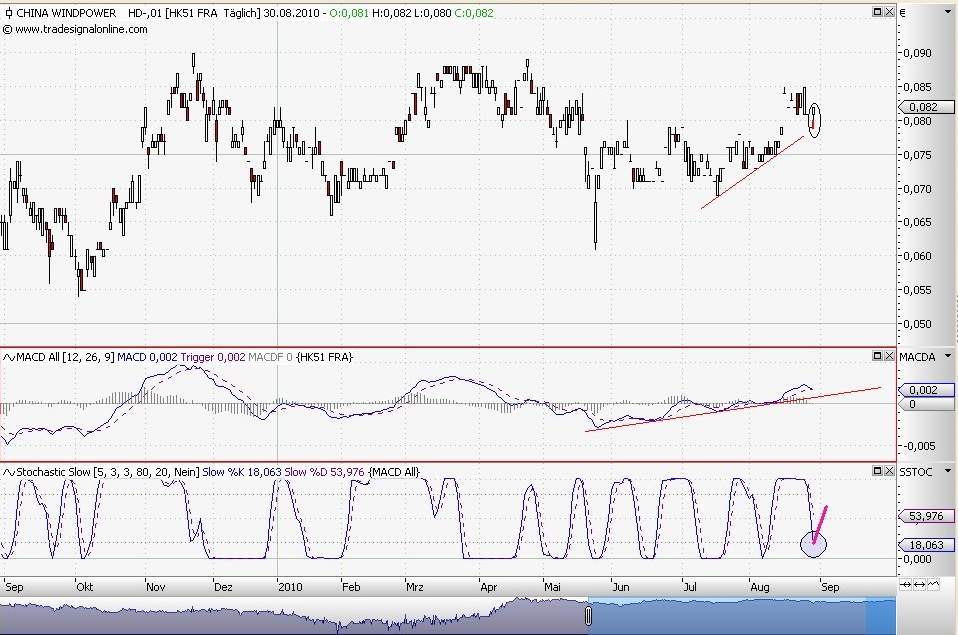958x635 pixels.
Task: Grab the navigator range slider handle
Action: [x=588, y=615]
